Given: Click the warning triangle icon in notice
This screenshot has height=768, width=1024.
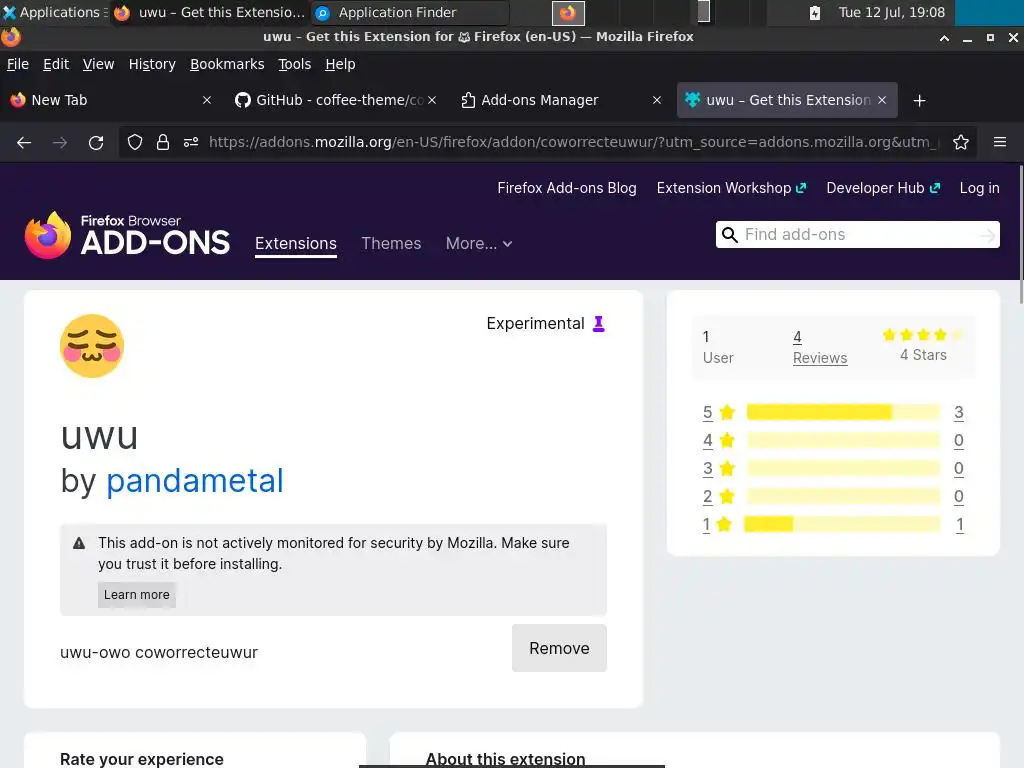Looking at the screenshot, I should pyautogui.click(x=79, y=543).
